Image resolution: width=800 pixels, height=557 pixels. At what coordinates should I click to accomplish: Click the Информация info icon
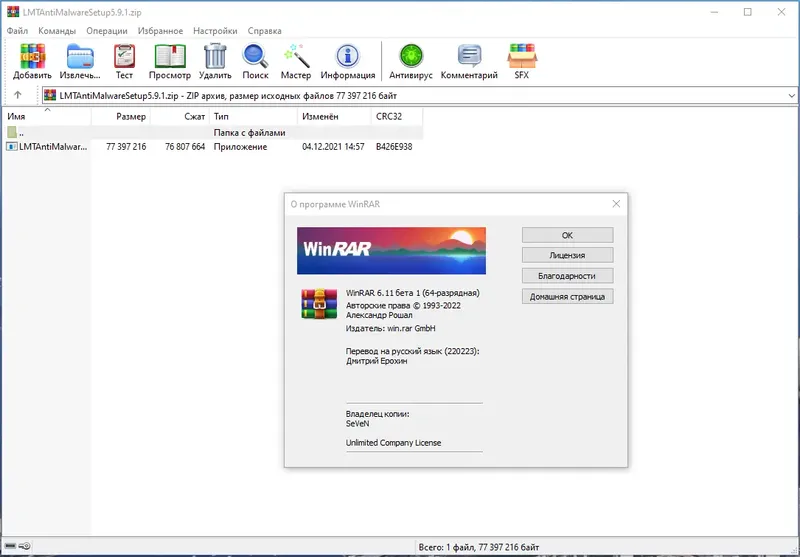[348, 56]
